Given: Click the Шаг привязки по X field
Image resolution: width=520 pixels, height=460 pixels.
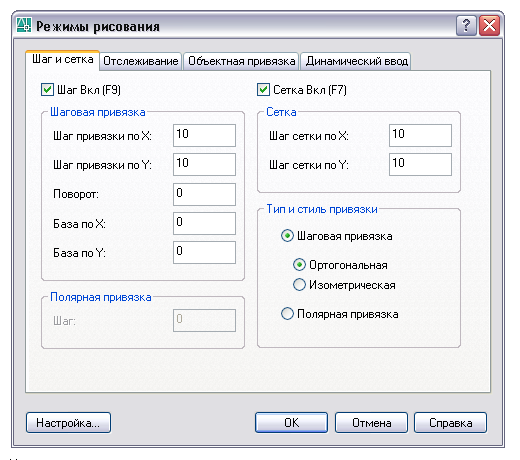Looking at the screenshot, I should pyautogui.click(x=204, y=135).
